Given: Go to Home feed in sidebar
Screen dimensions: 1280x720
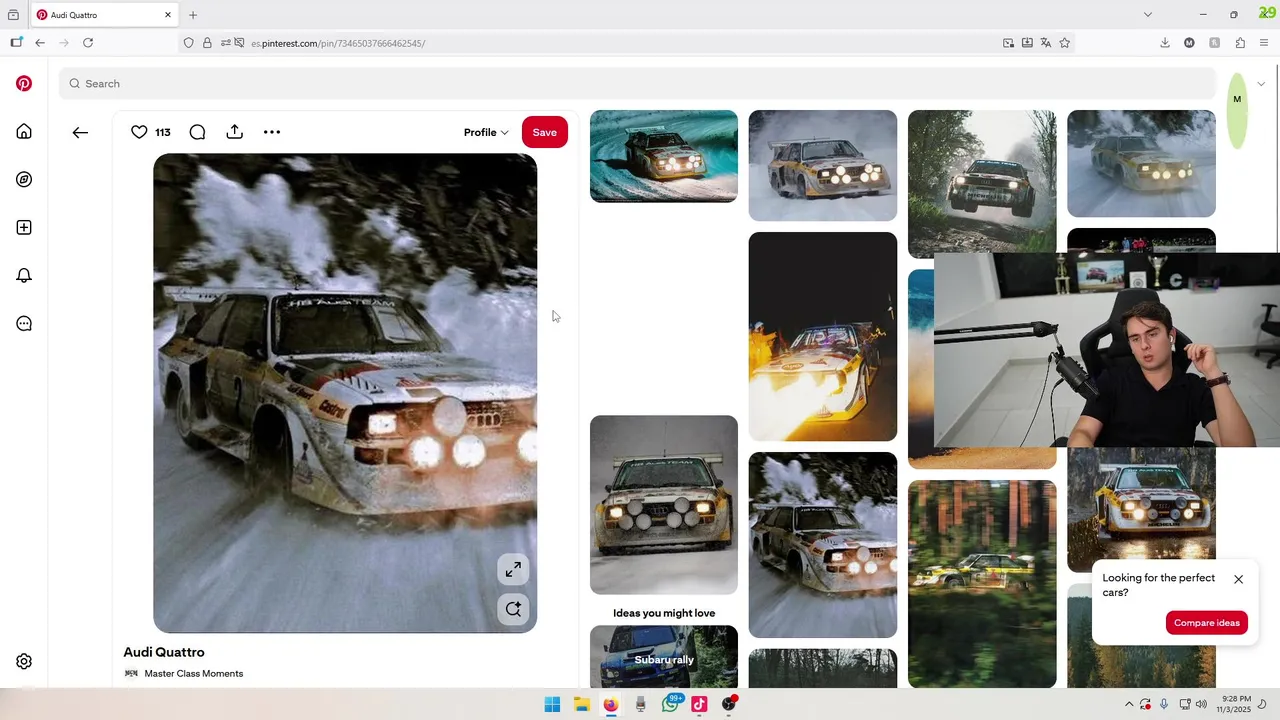Looking at the screenshot, I should (x=24, y=132).
